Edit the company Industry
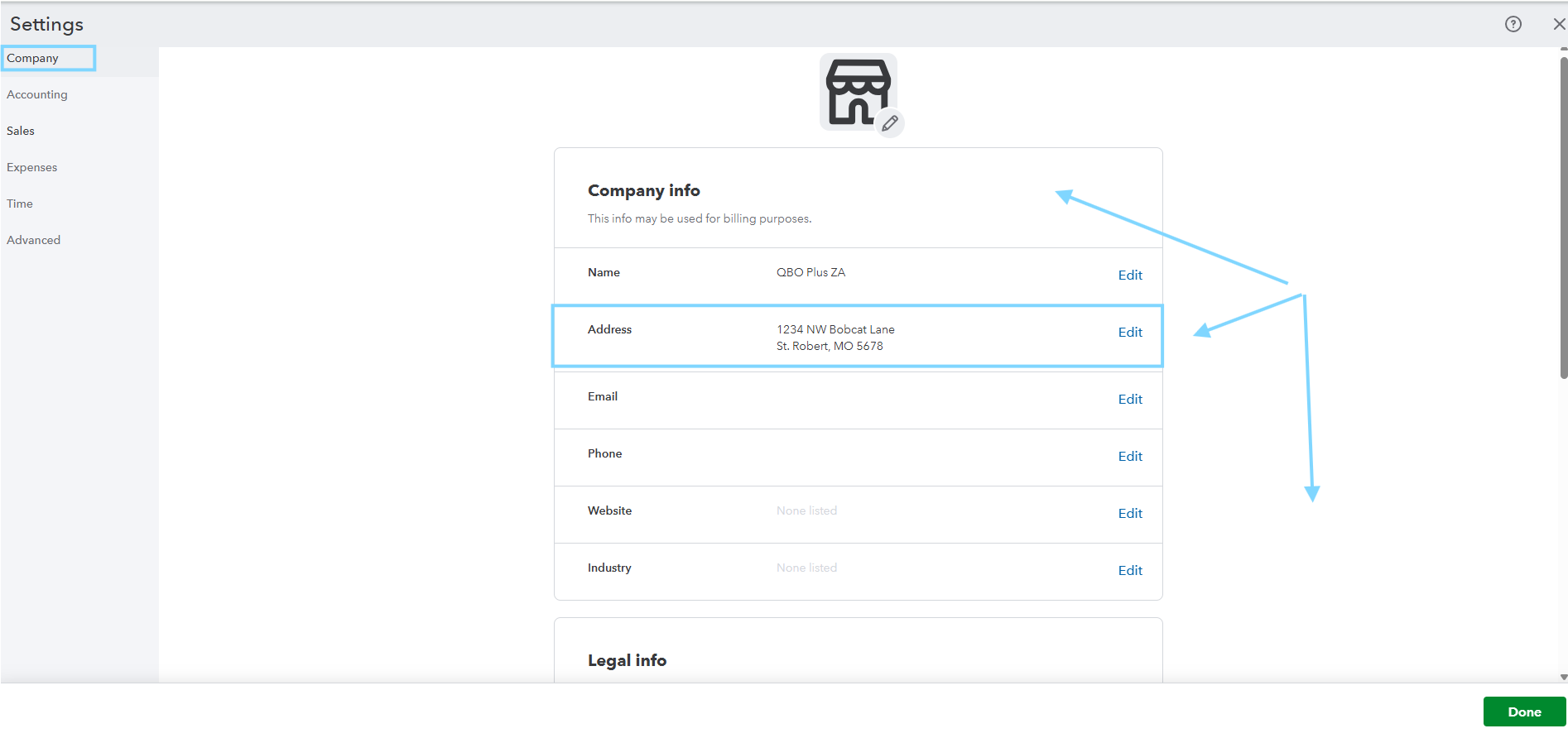The width and height of the screenshot is (1568, 738). point(1130,570)
